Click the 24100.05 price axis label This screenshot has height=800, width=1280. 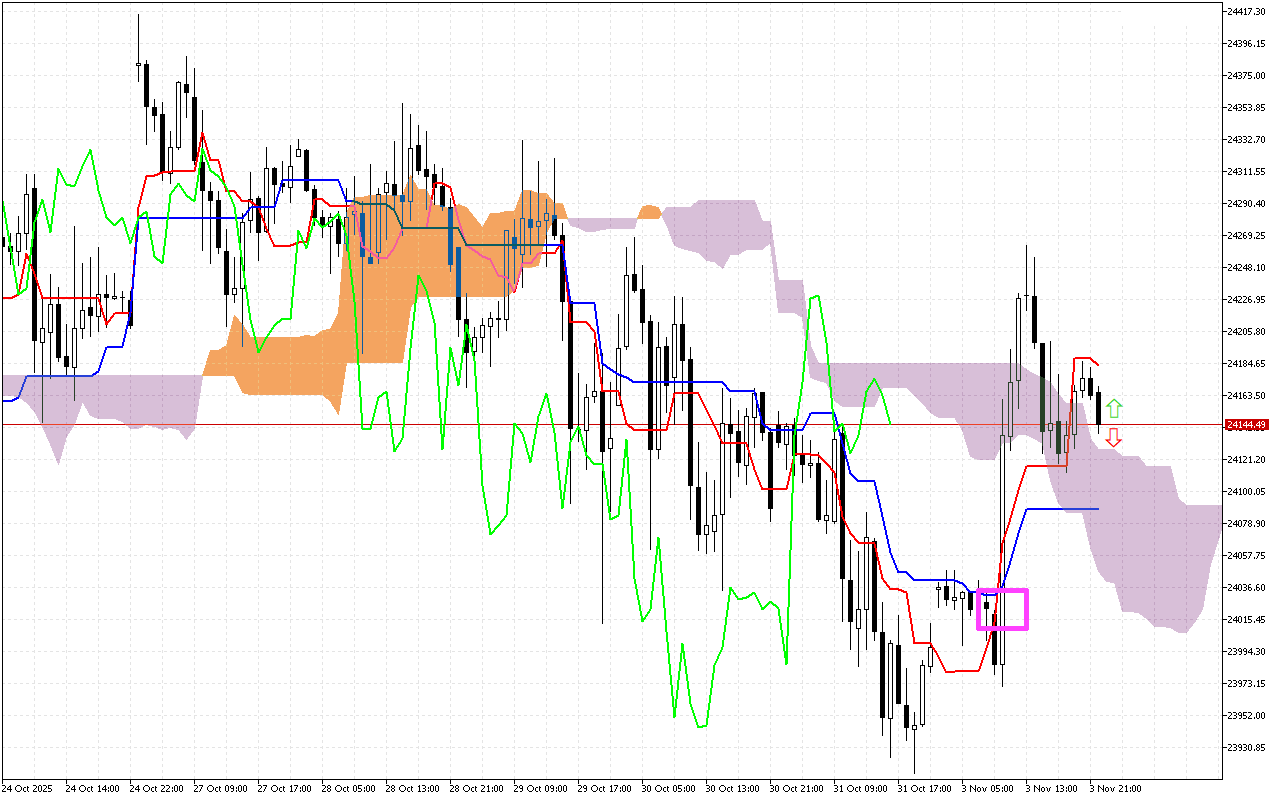(1247, 491)
